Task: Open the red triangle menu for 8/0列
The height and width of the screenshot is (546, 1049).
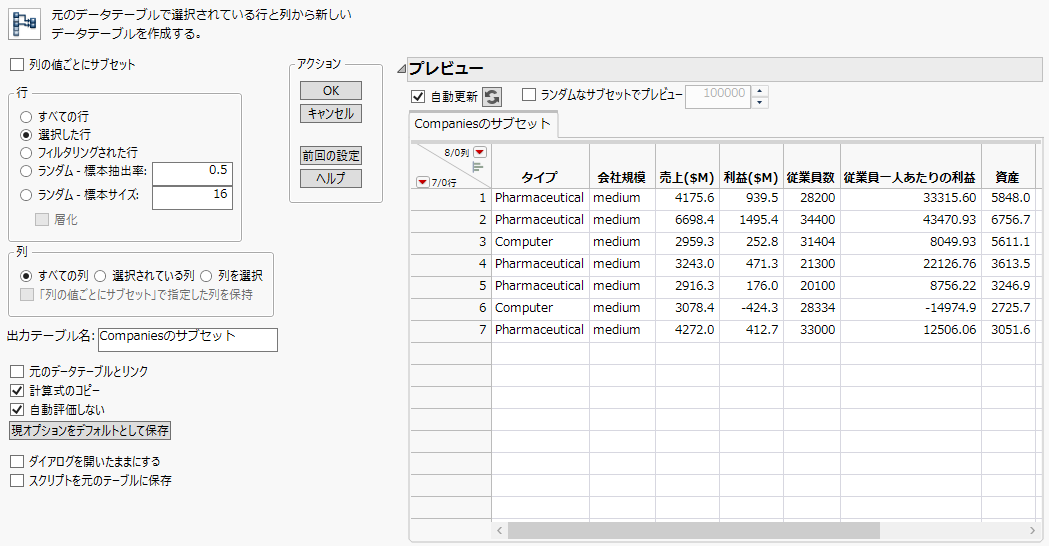Action: [479, 152]
